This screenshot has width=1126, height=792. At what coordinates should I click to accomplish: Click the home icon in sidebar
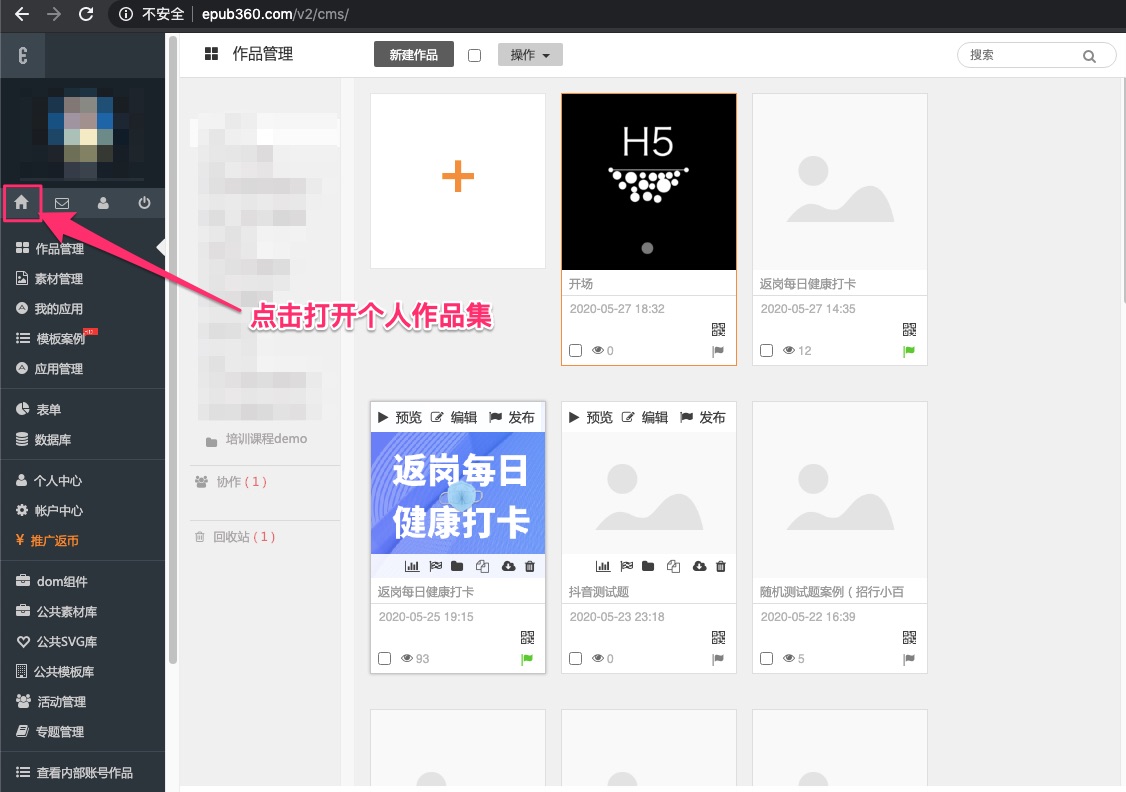click(x=21, y=203)
